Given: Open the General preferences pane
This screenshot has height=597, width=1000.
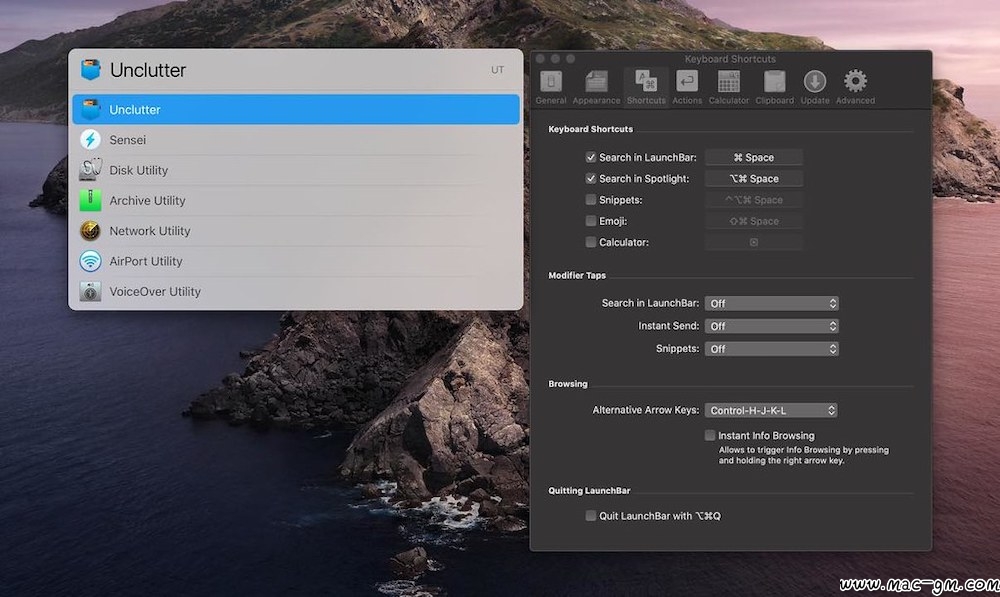Looking at the screenshot, I should click(551, 87).
